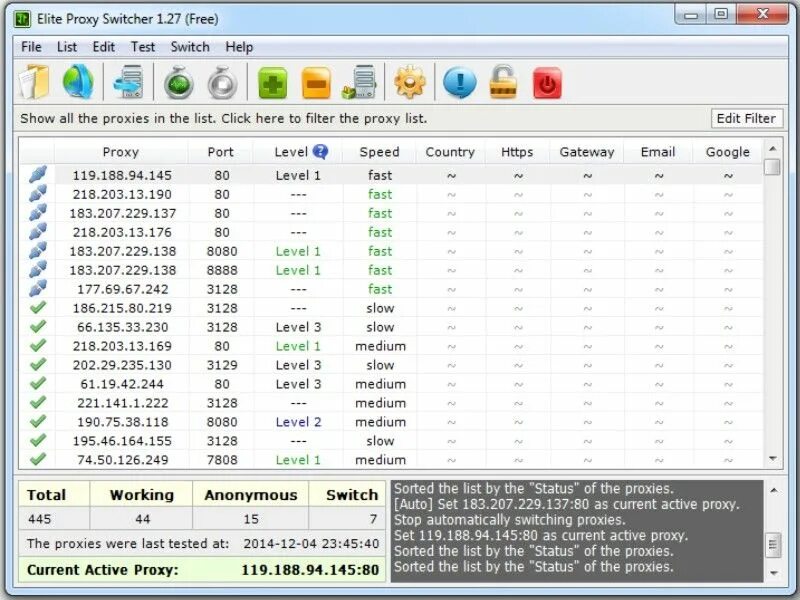Click the red power button icon
Screen dimensions: 800x600
(x=547, y=83)
